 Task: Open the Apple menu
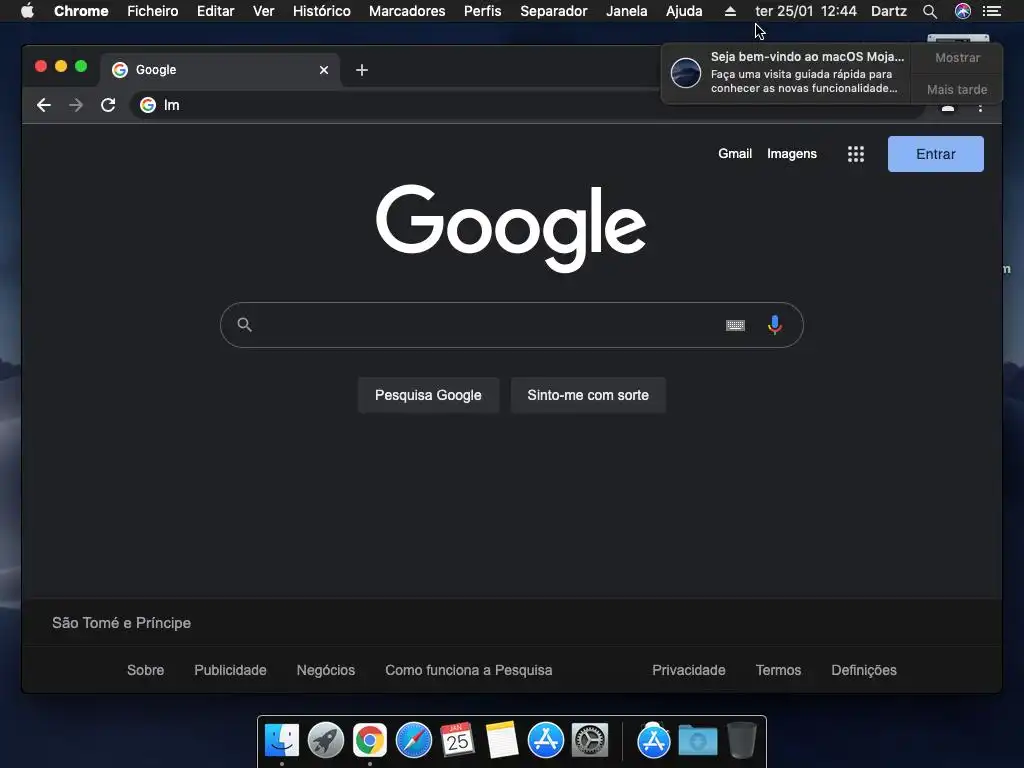point(27,11)
